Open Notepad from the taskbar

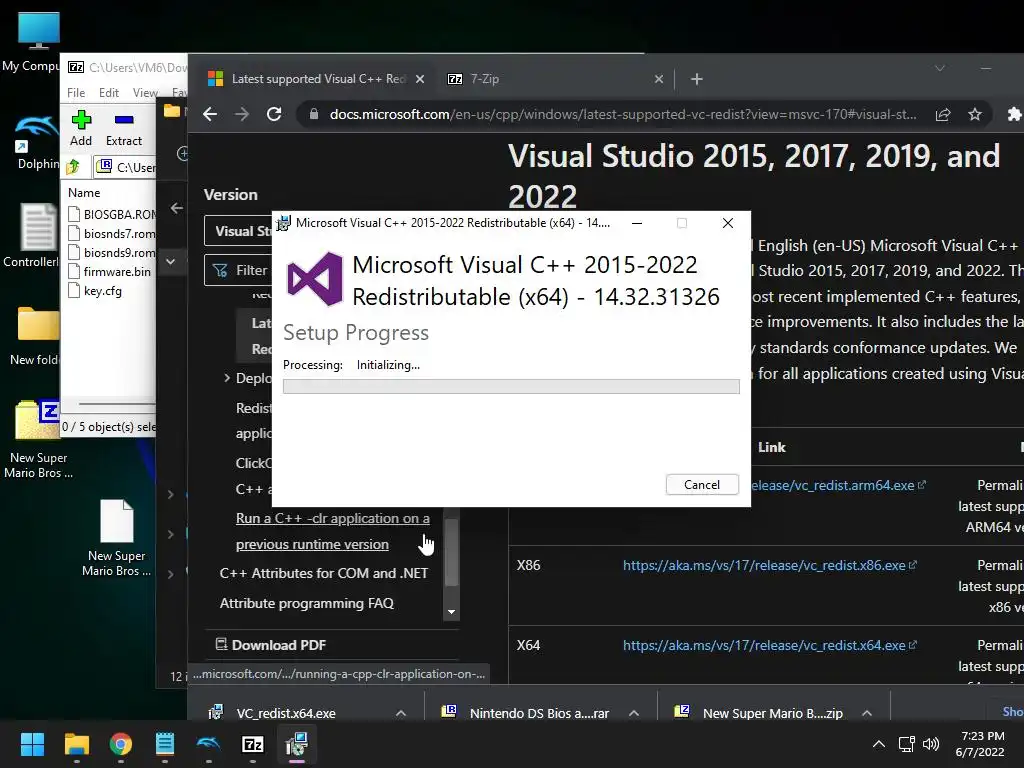point(165,744)
